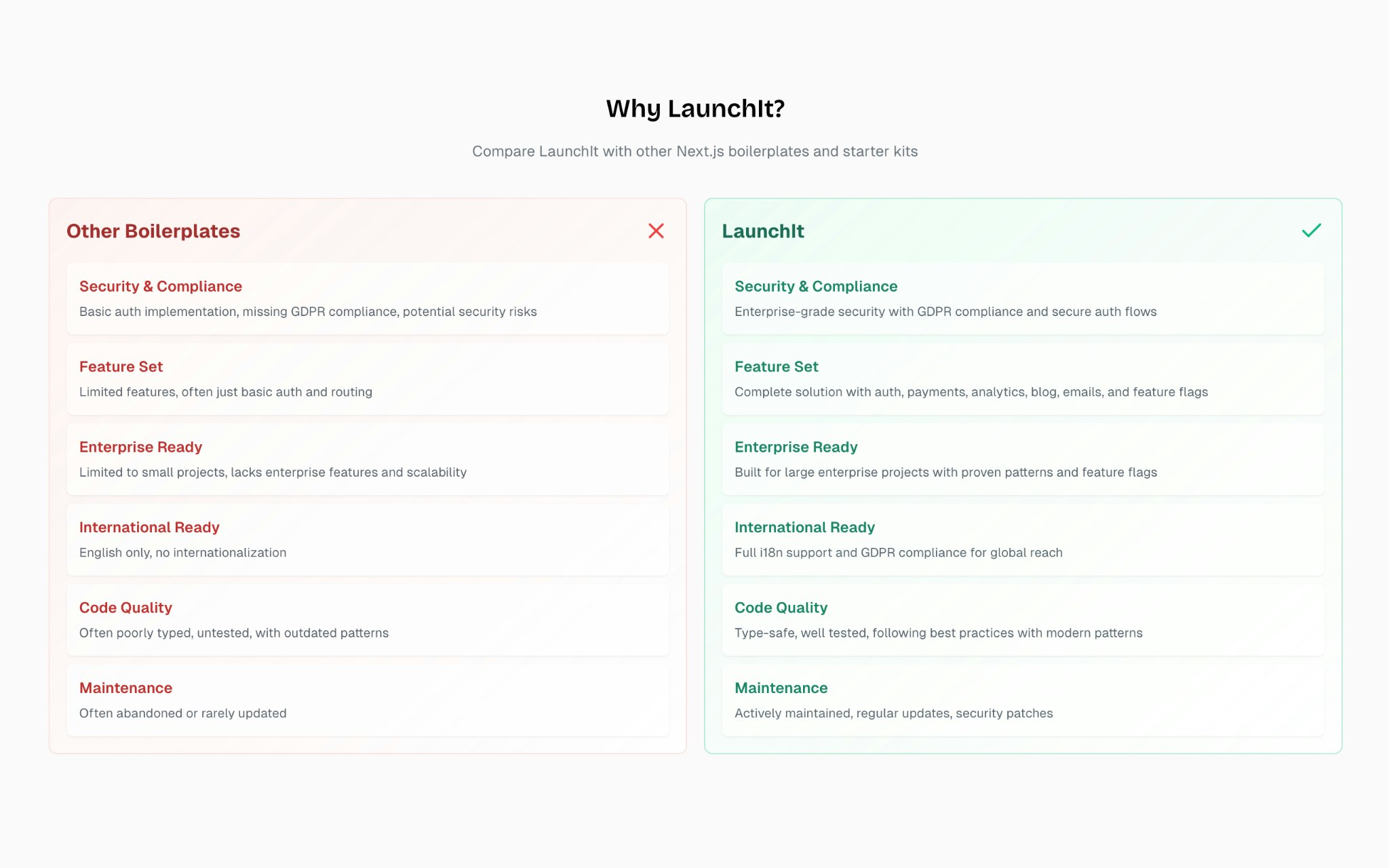Screen dimensions: 1389x868
Task: Click the red X icon on Other Boilerplates
Action: pos(656,231)
